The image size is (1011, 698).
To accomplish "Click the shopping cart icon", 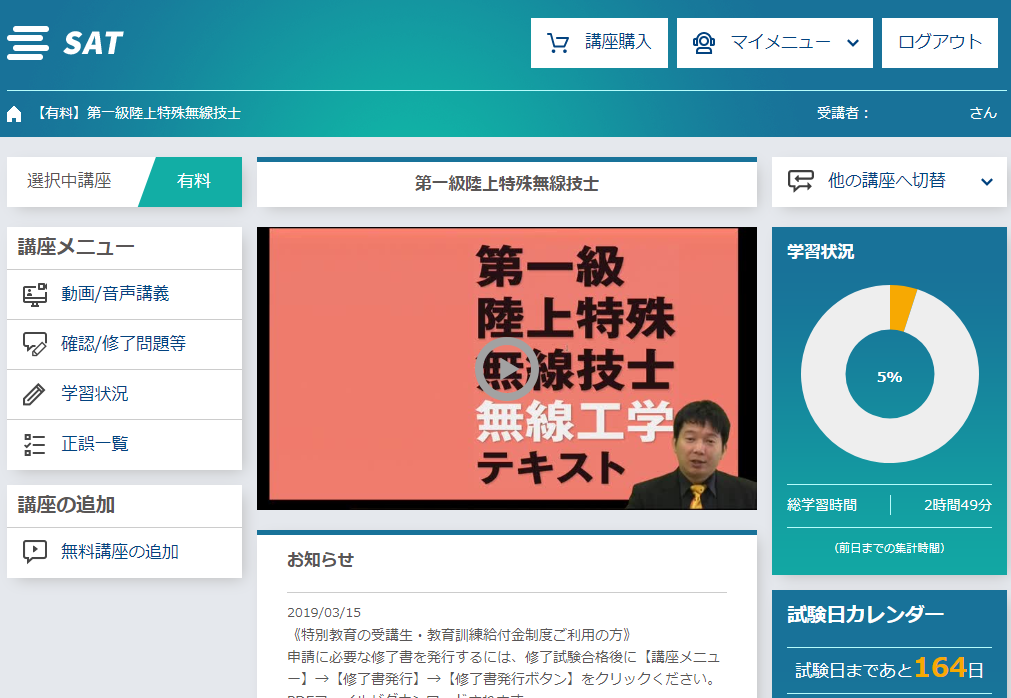I will coord(558,43).
